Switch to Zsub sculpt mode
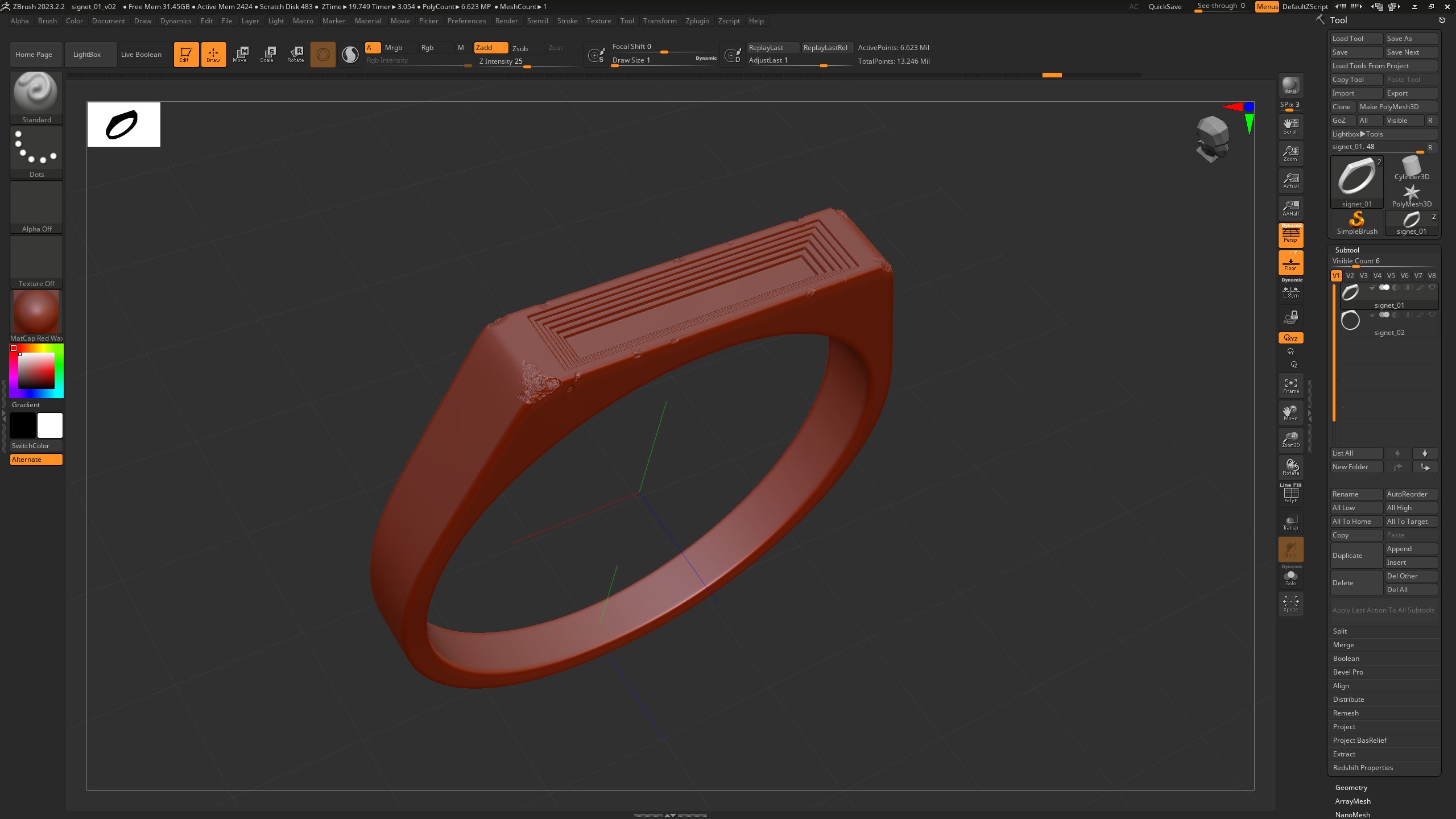This screenshot has height=819, width=1456. pos(520,48)
